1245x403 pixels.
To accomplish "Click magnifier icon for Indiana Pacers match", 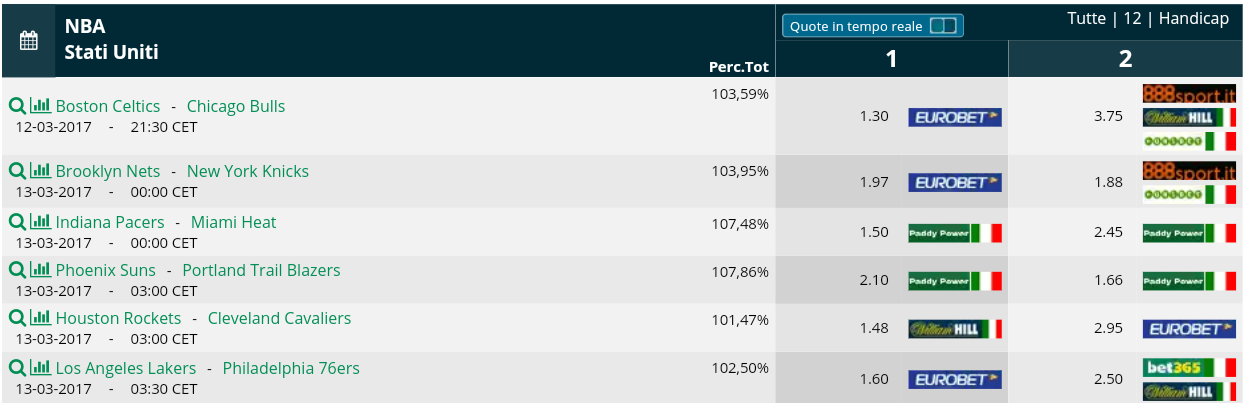I will coord(17,222).
